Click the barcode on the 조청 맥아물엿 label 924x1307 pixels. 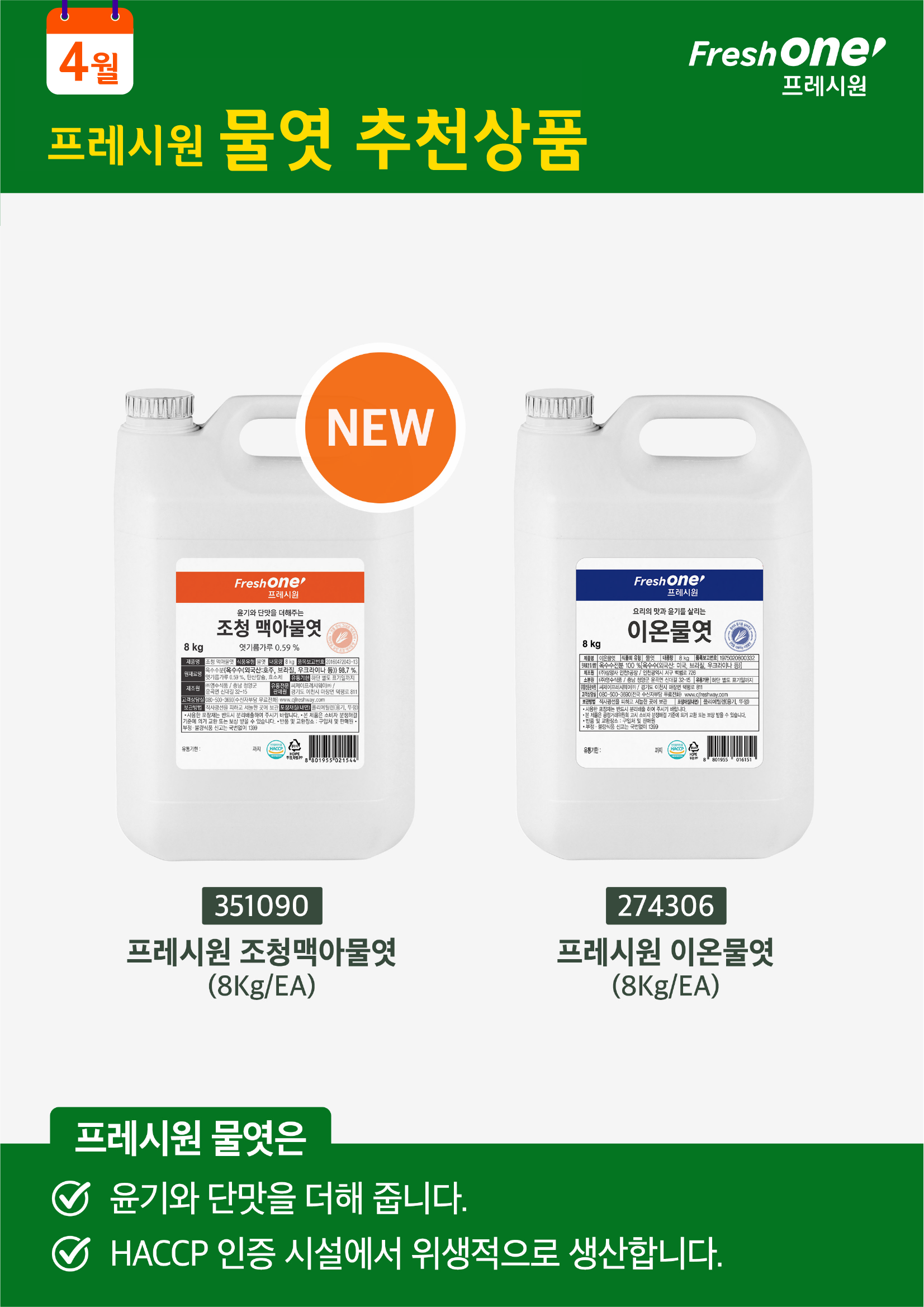click(x=332, y=749)
